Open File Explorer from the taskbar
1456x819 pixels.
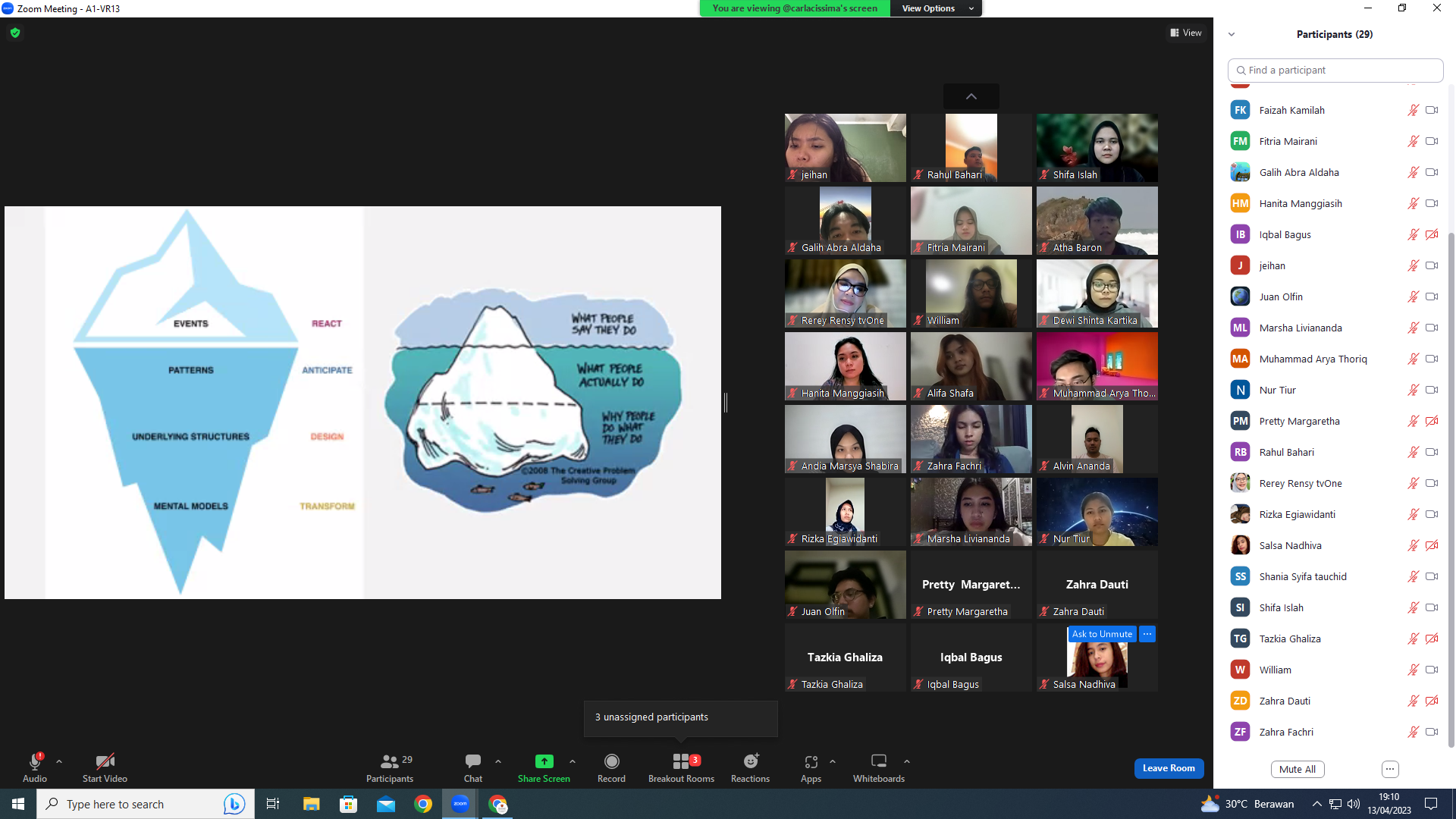312,804
